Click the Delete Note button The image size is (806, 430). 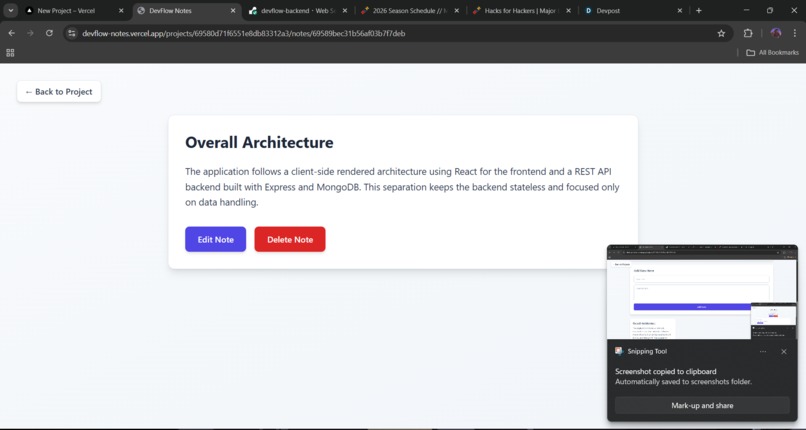[x=290, y=239]
